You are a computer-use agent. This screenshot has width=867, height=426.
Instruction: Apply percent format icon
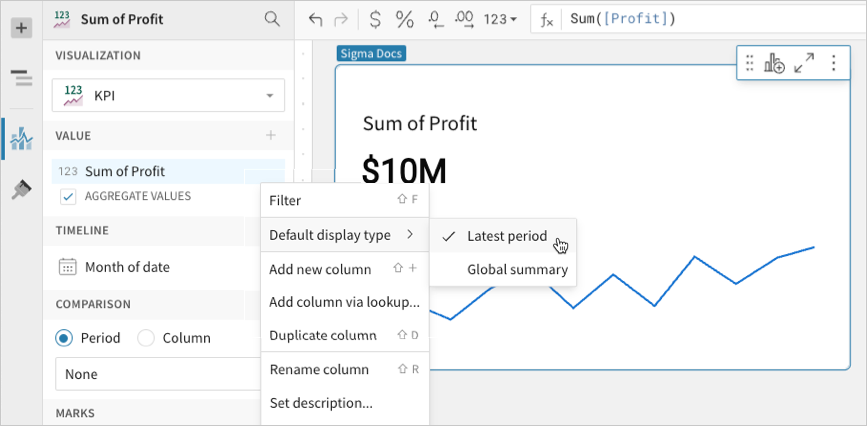coord(404,19)
